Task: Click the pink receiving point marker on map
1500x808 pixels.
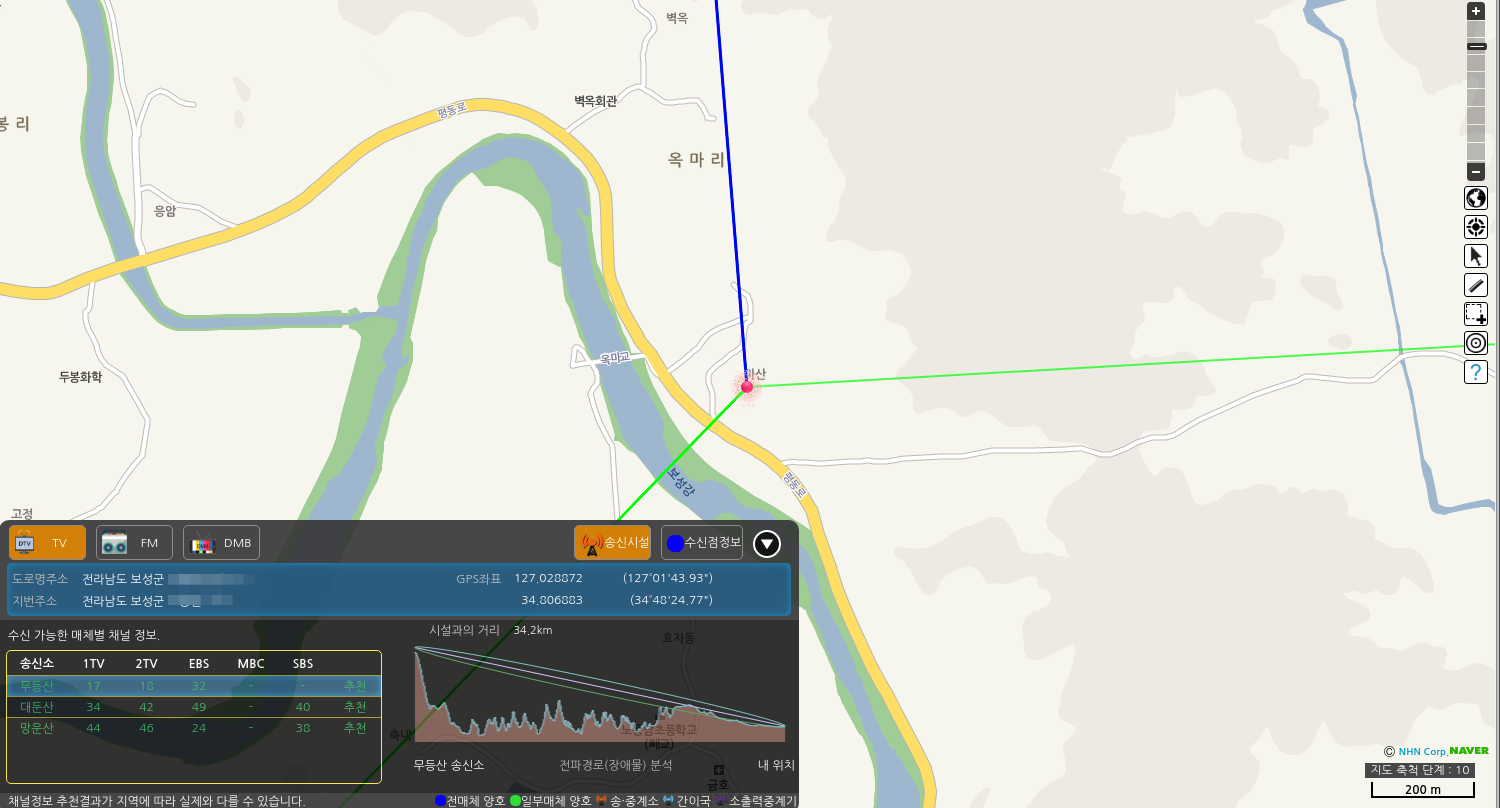Action: tap(747, 386)
